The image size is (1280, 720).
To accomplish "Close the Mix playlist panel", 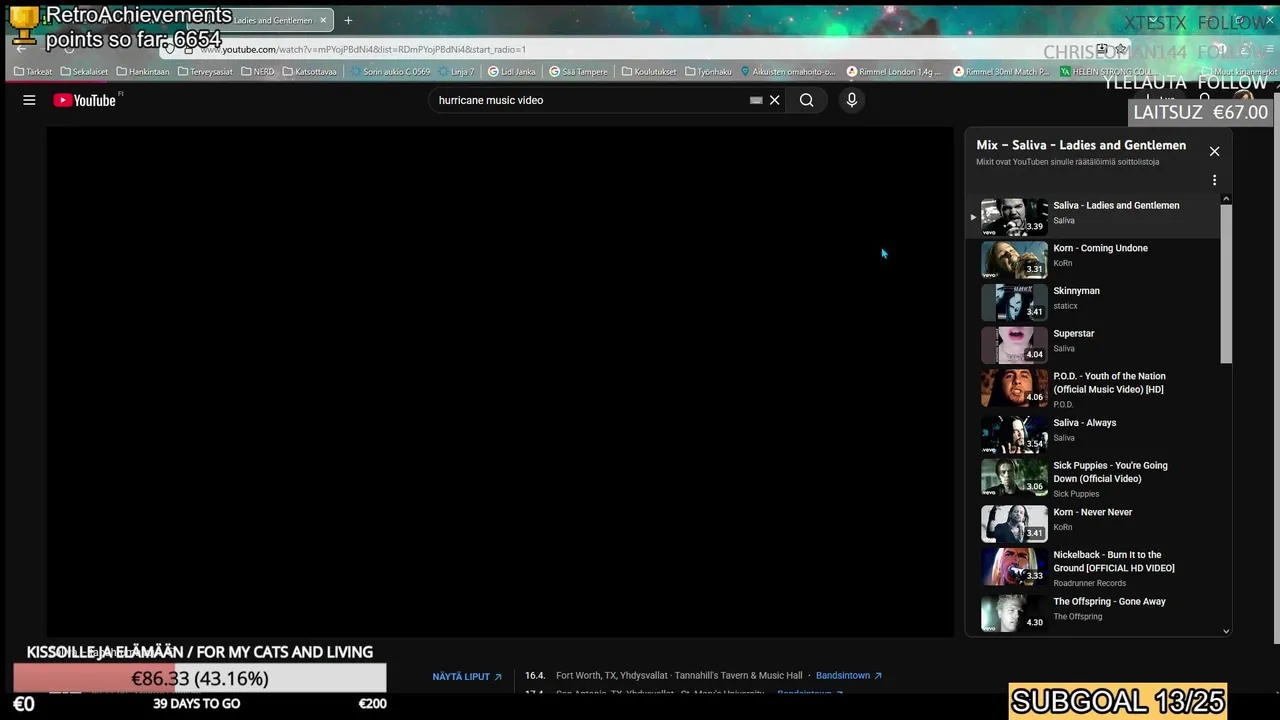I will pos(1214,151).
